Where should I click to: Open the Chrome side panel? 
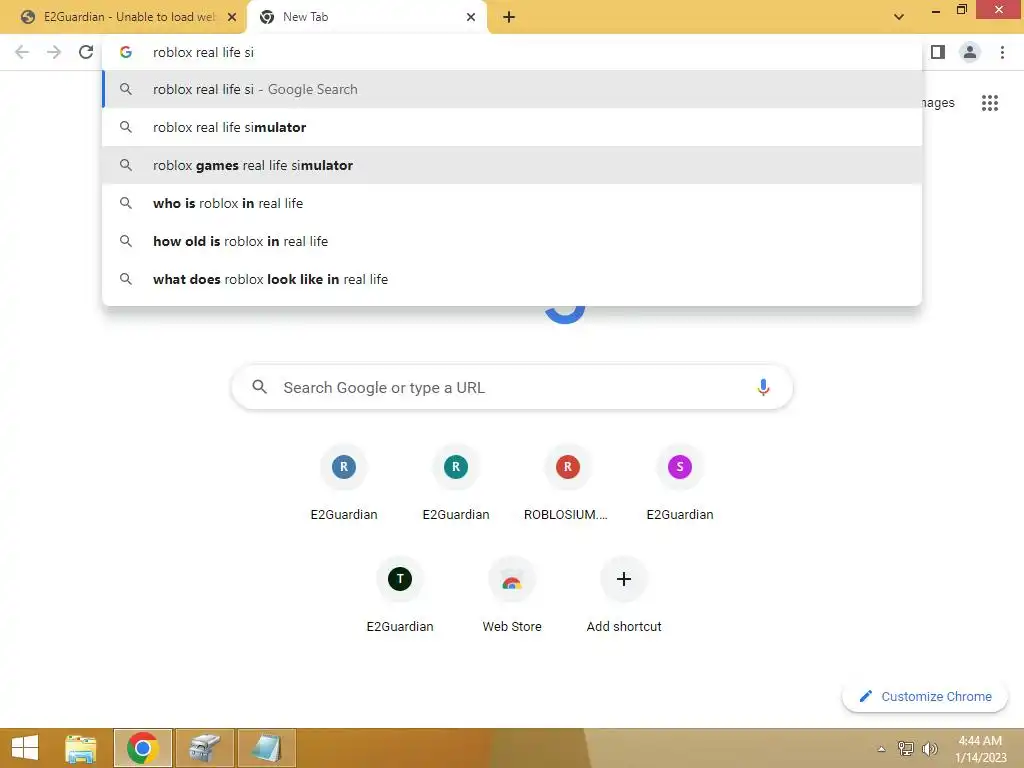tap(938, 52)
